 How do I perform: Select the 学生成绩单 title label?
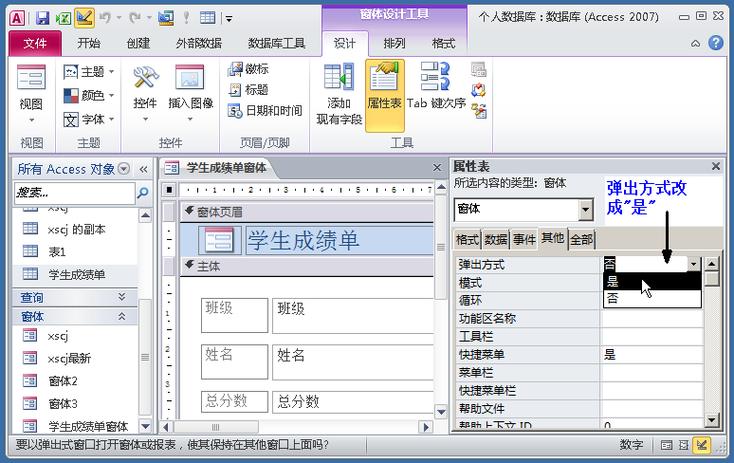click(339, 241)
